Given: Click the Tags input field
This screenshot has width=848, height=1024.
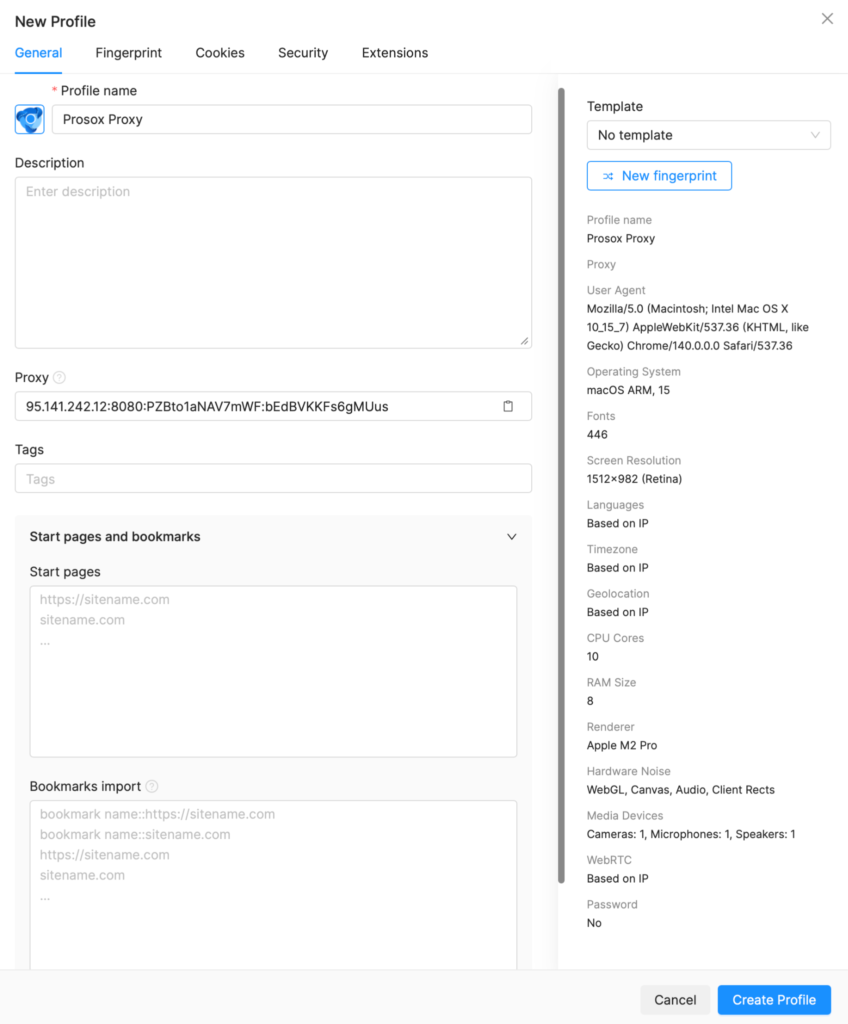Looking at the screenshot, I should tap(273, 479).
